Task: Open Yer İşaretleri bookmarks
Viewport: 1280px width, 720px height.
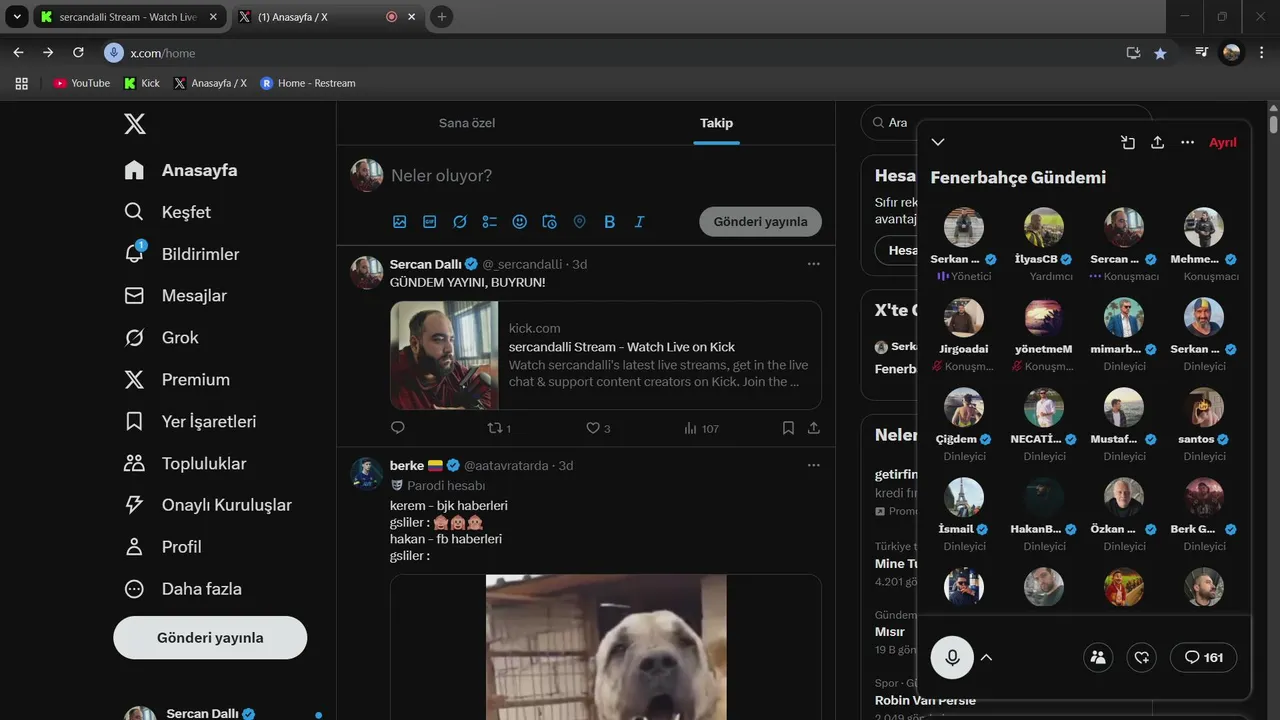Action: 190,422
